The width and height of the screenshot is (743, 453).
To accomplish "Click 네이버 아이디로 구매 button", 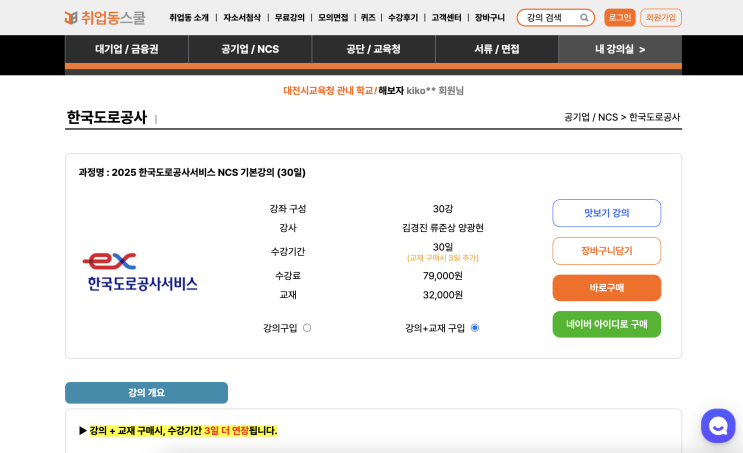I will (x=607, y=324).
